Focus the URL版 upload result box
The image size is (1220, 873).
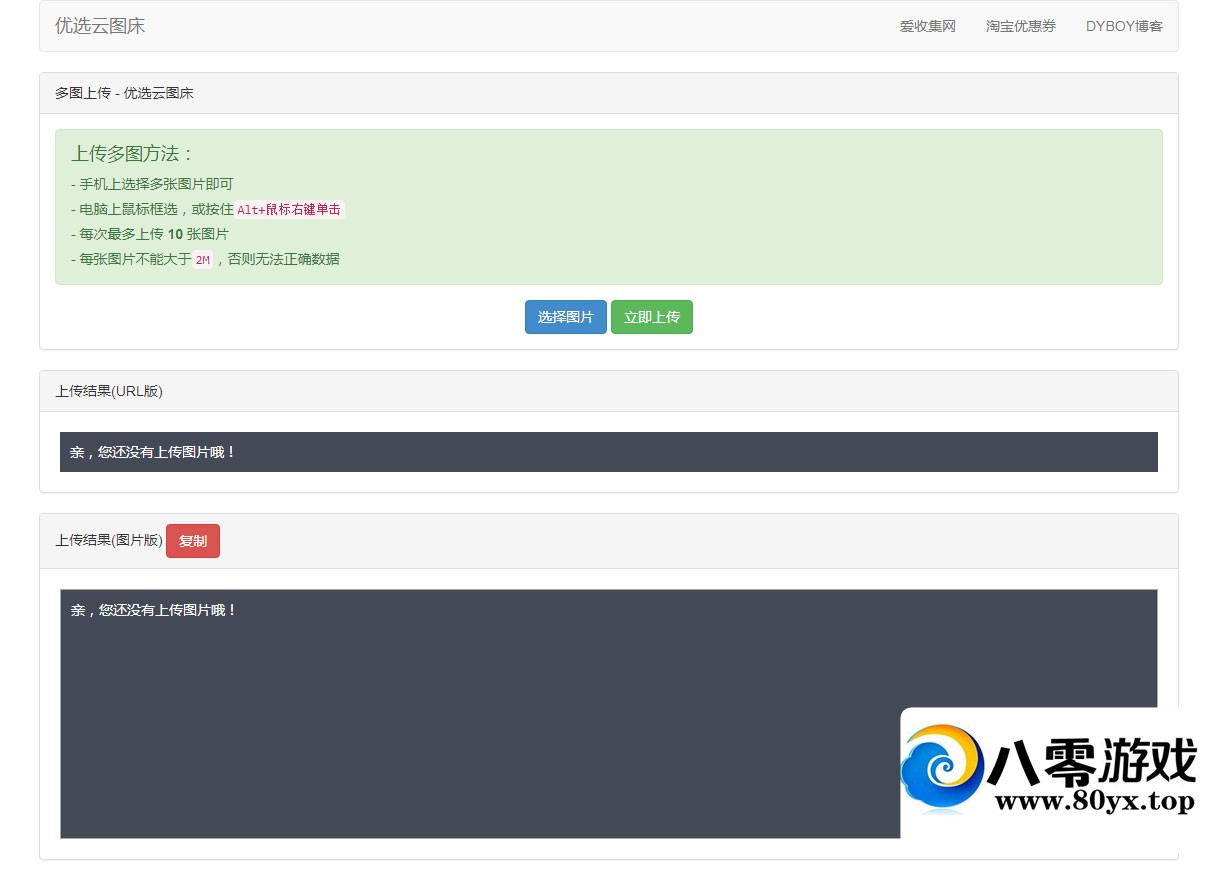coord(608,452)
